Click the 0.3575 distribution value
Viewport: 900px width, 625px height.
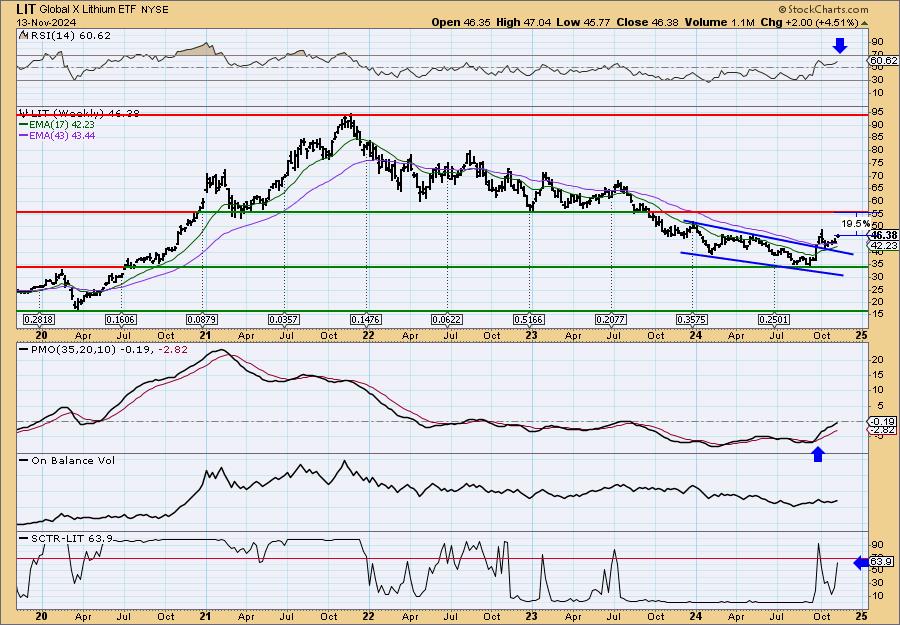(x=692, y=319)
